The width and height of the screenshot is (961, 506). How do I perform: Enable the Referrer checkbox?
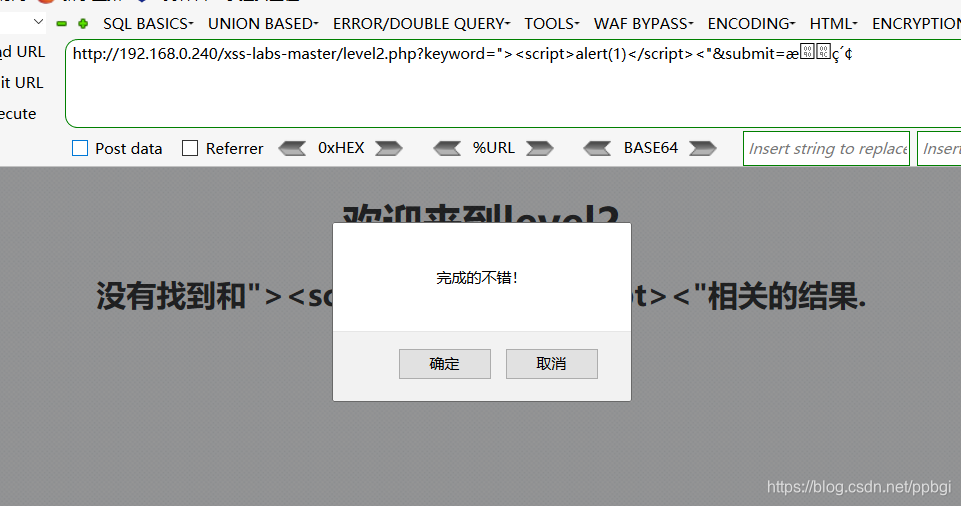tap(190, 148)
